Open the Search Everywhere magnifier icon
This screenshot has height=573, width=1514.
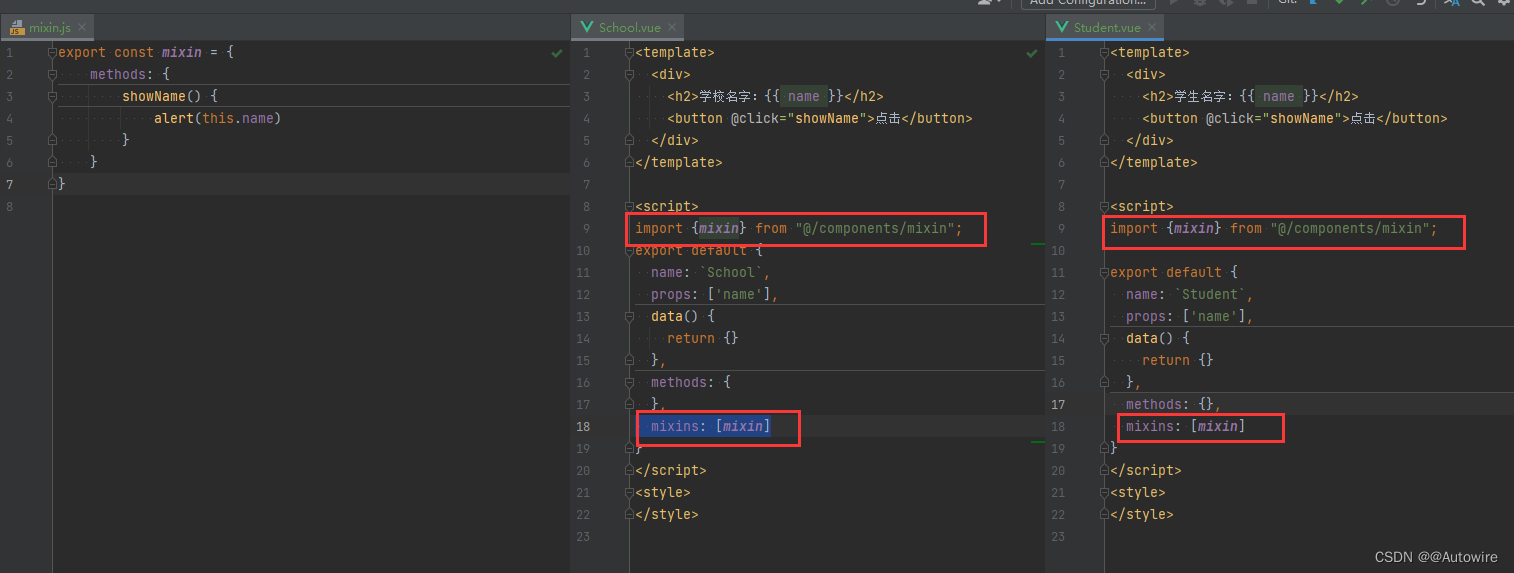(x=1478, y=4)
